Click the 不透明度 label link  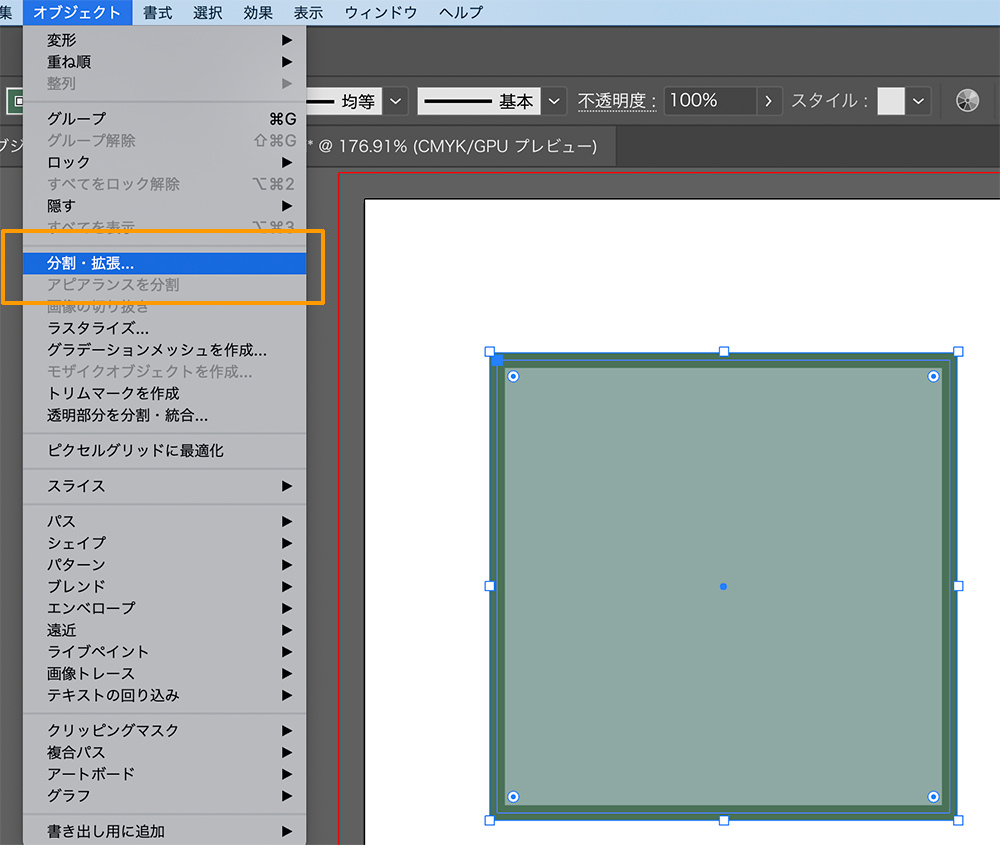coord(616,101)
